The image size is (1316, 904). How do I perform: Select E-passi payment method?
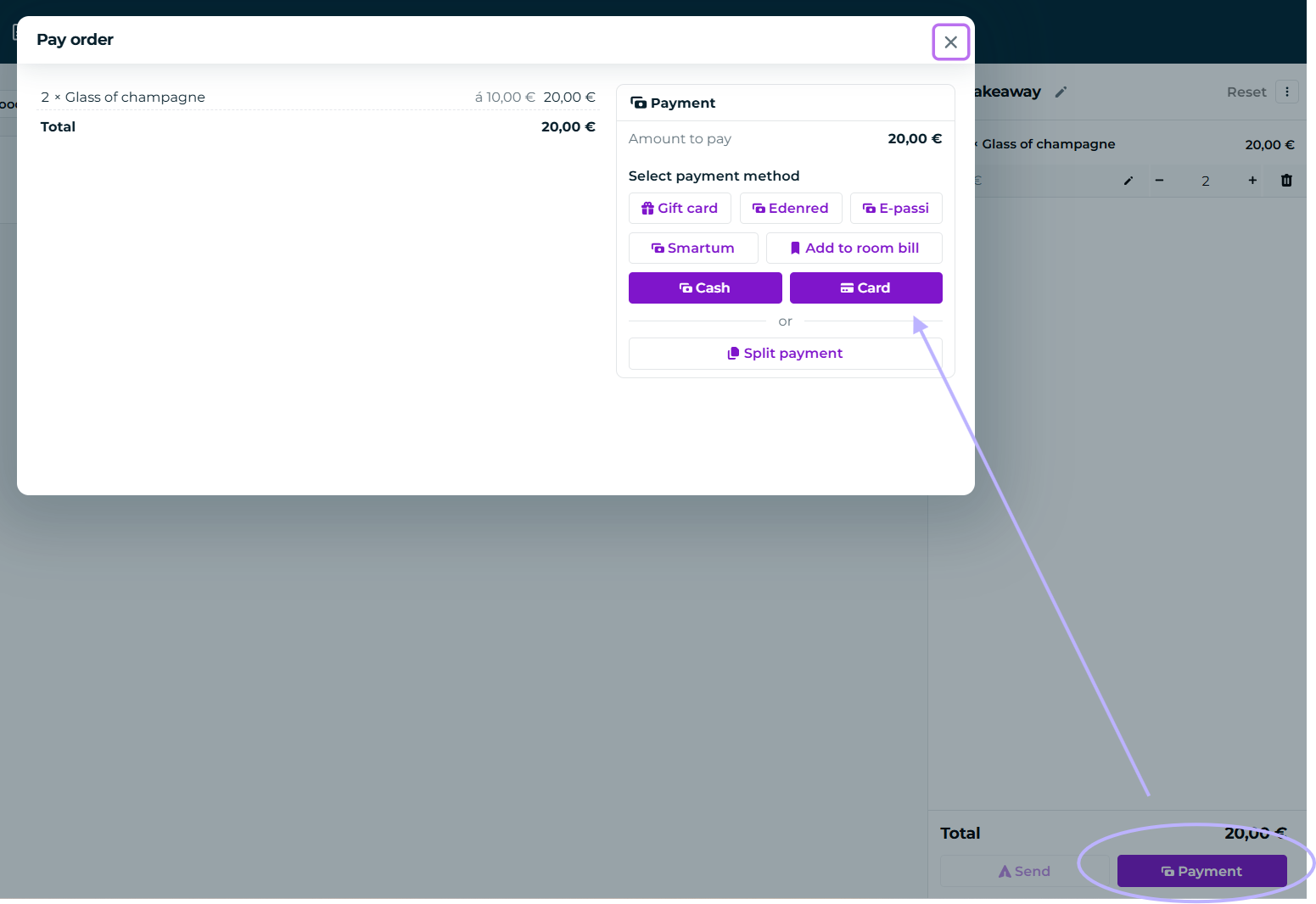click(896, 208)
